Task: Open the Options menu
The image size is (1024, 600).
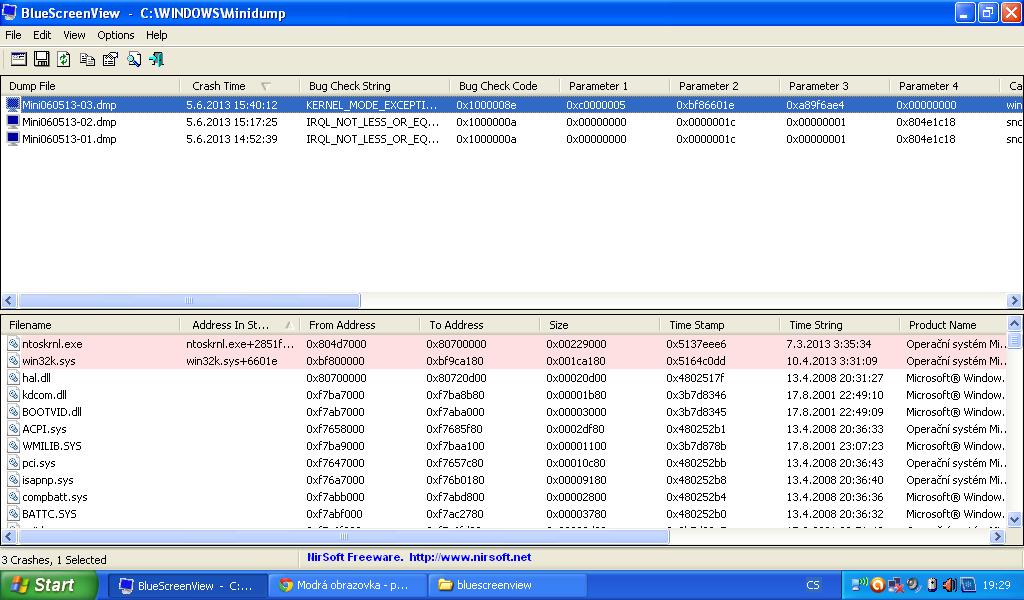Action: tap(116, 35)
